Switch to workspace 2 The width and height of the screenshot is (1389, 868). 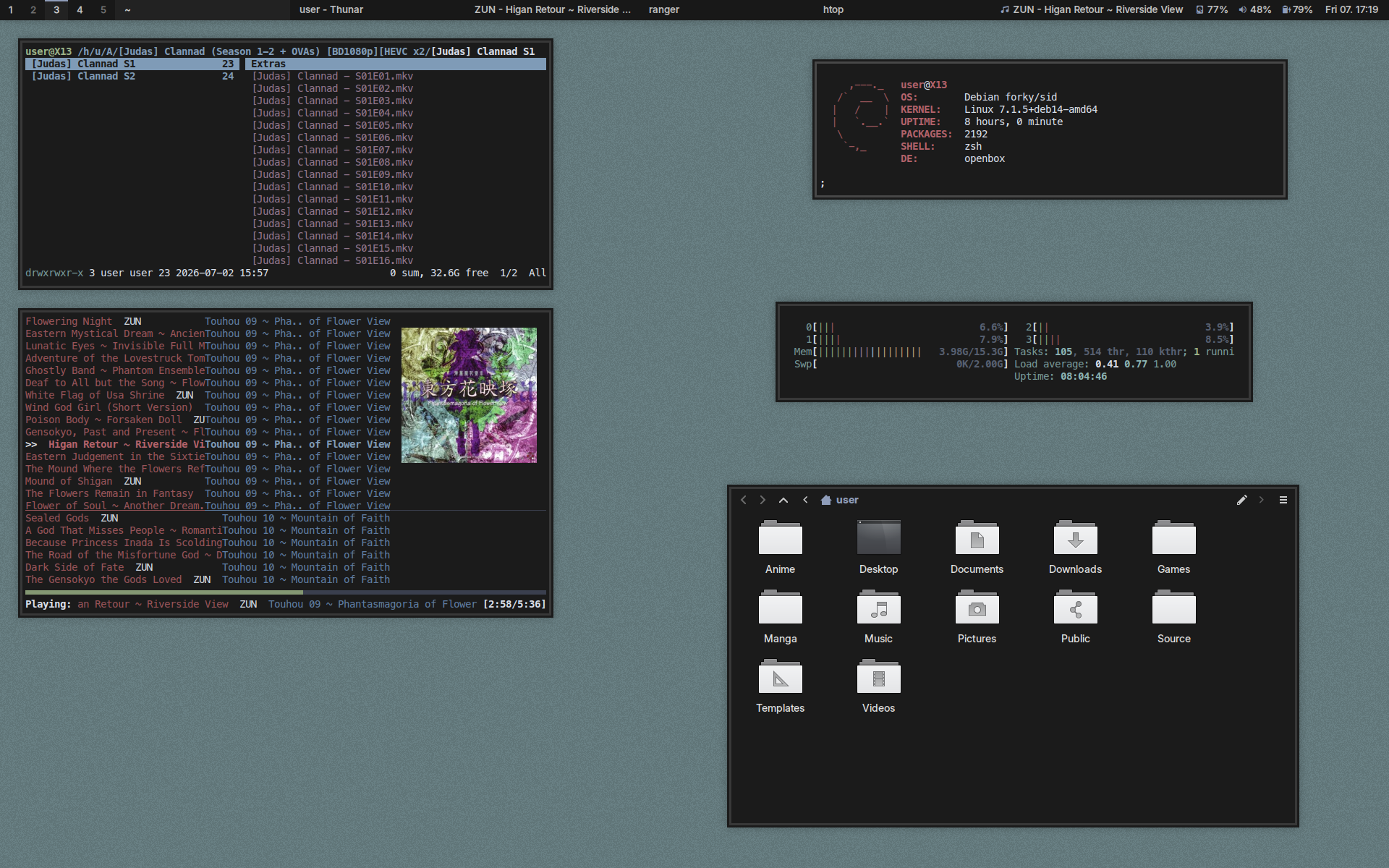[x=33, y=9]
